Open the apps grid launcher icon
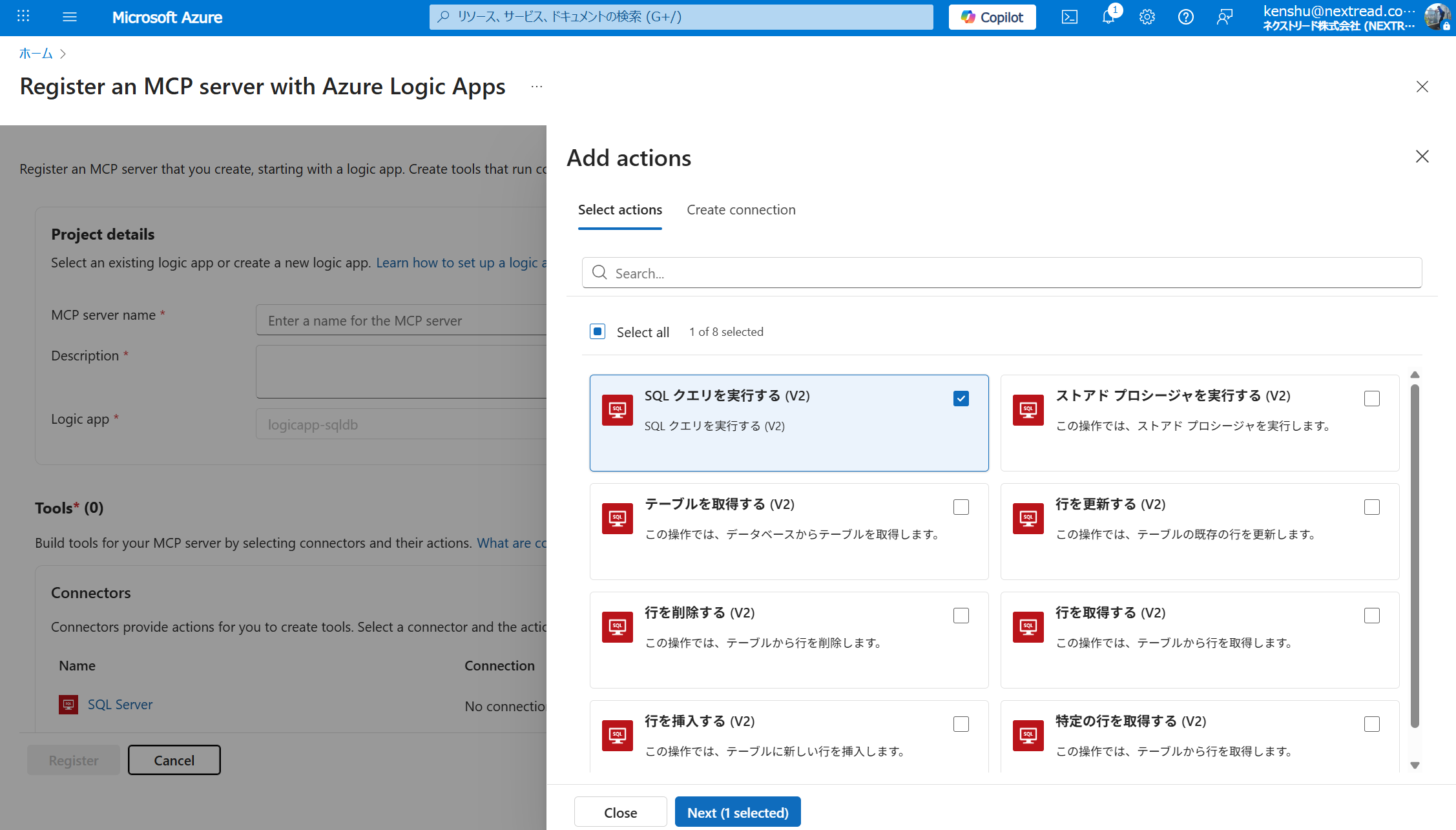Image resolution: width=1456 pixels, height=830 pixels. pyautogui.click(x=23, y=17)
